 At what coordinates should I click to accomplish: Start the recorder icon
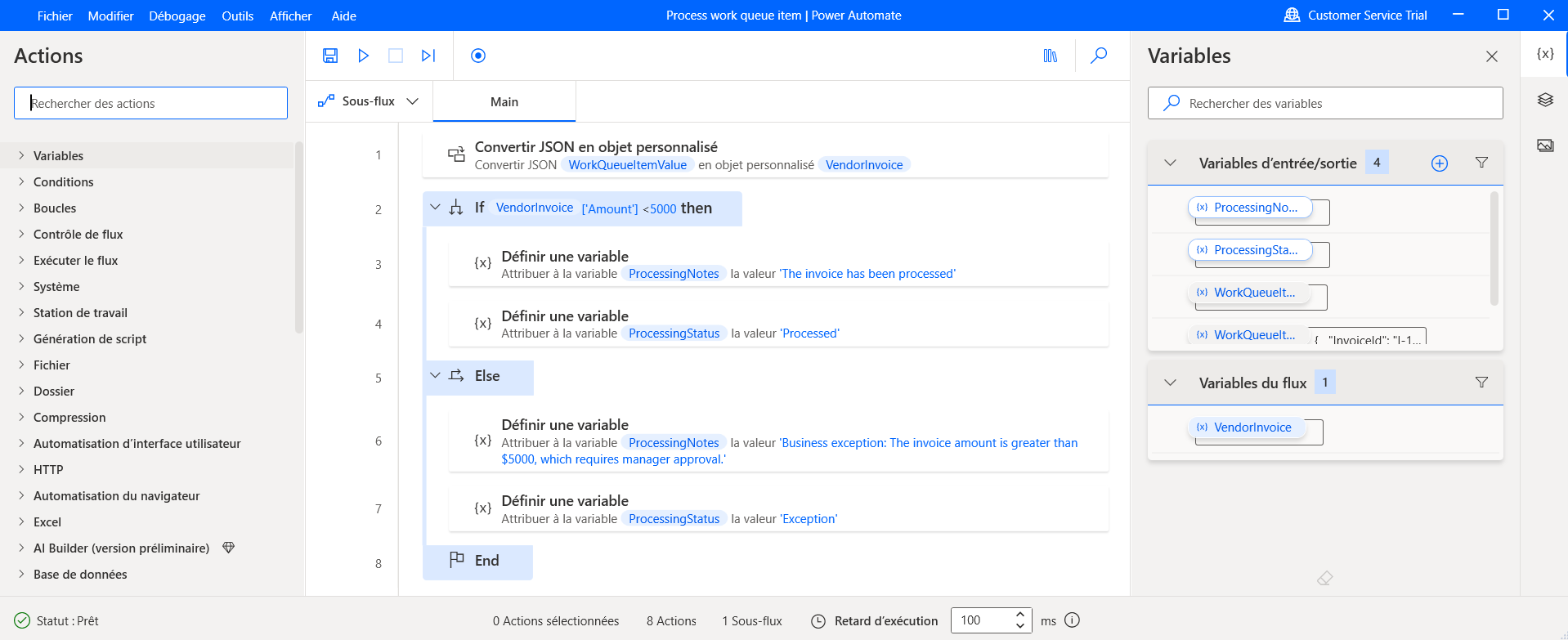pos(478,56)
